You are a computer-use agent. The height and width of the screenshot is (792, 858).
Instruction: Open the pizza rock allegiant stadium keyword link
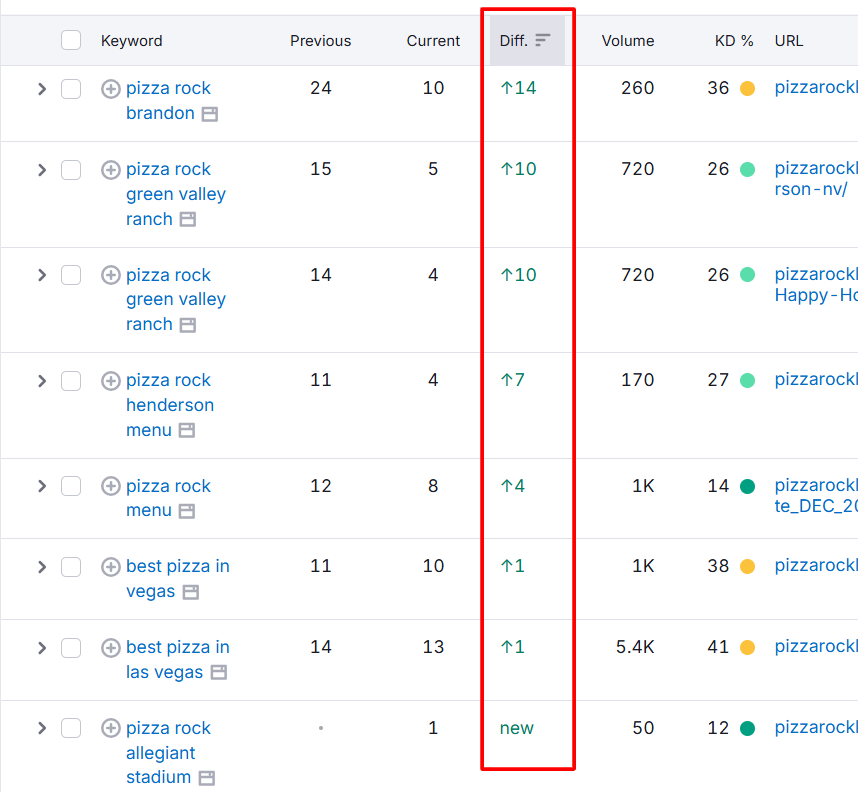tap(168, 753)
